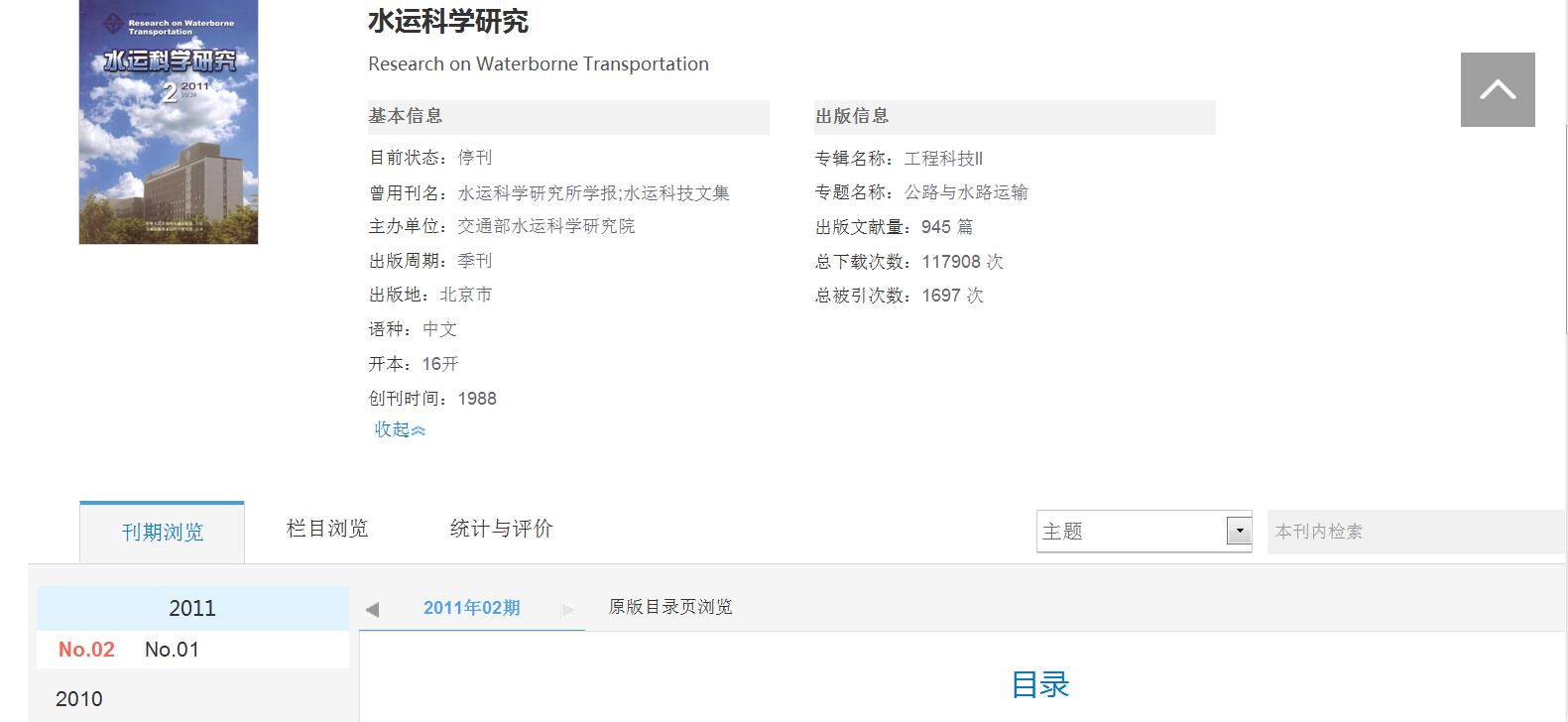The width and height of the screenshot is (1568, 722).
Task: Click the 2011年02期 issue tab
Action: coord(471,608)
